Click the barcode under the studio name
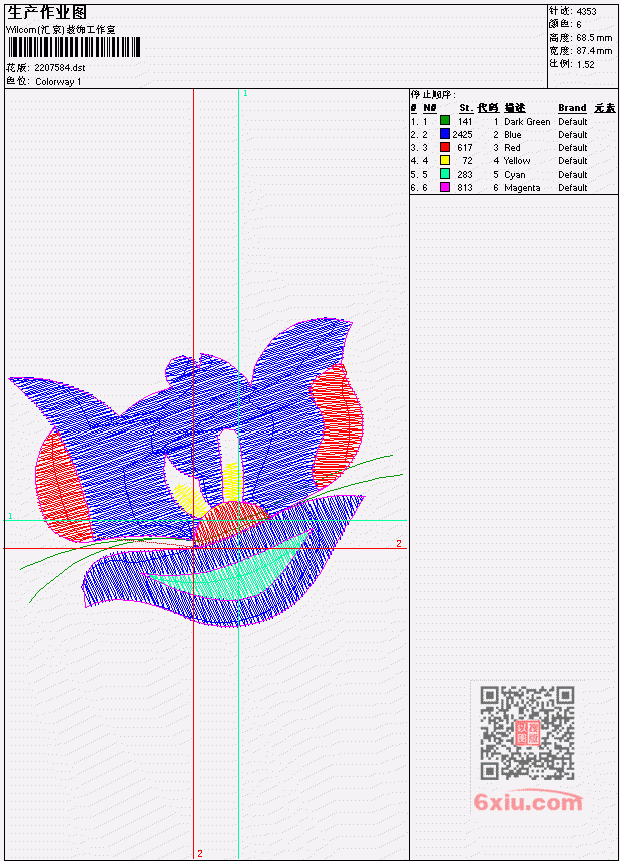This screenshot has height=861, width=620. point(74,47)
